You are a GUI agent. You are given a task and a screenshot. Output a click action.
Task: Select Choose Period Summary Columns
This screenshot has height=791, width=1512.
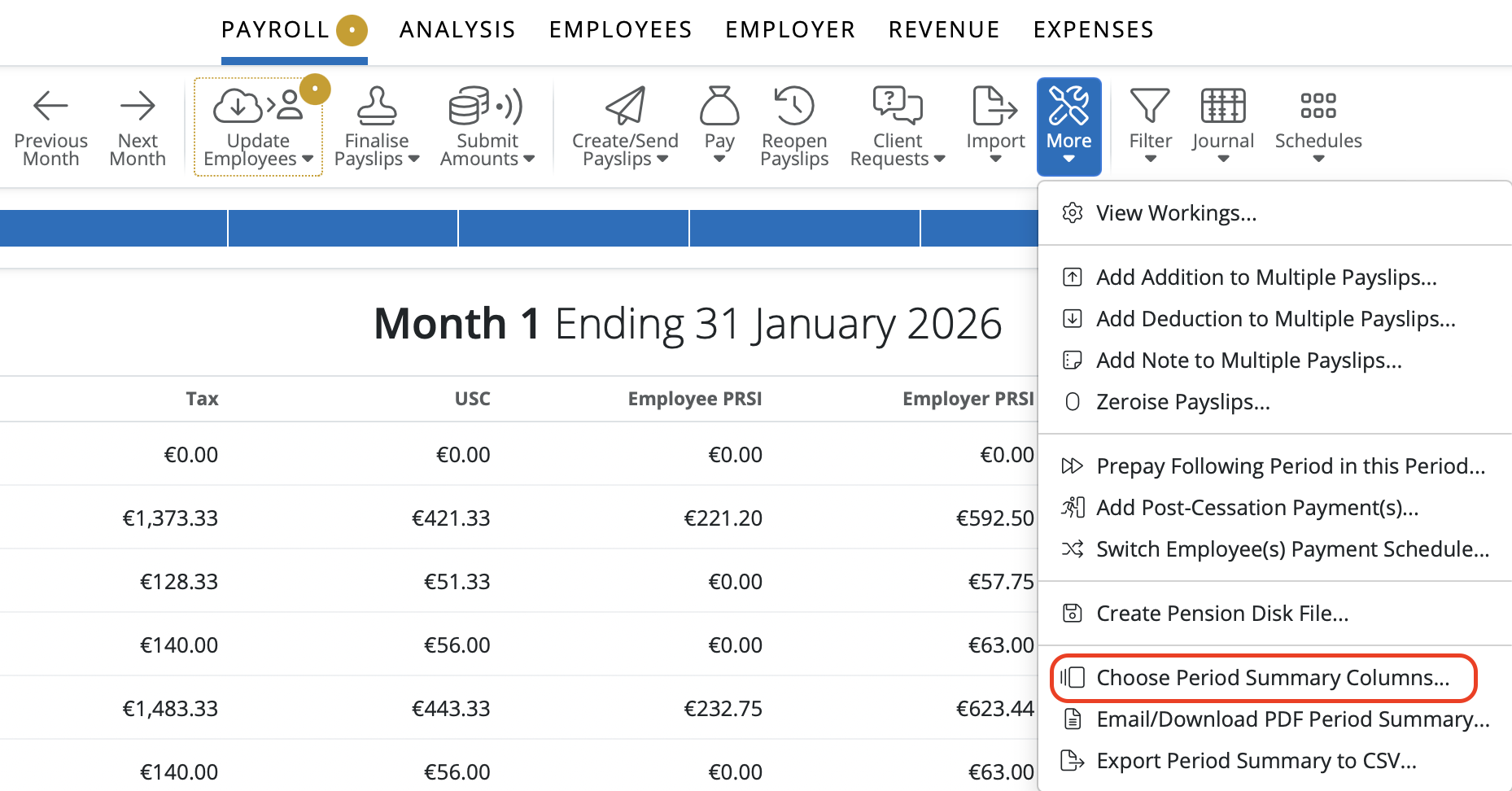pyautogui.click(x=1272, y=678)
